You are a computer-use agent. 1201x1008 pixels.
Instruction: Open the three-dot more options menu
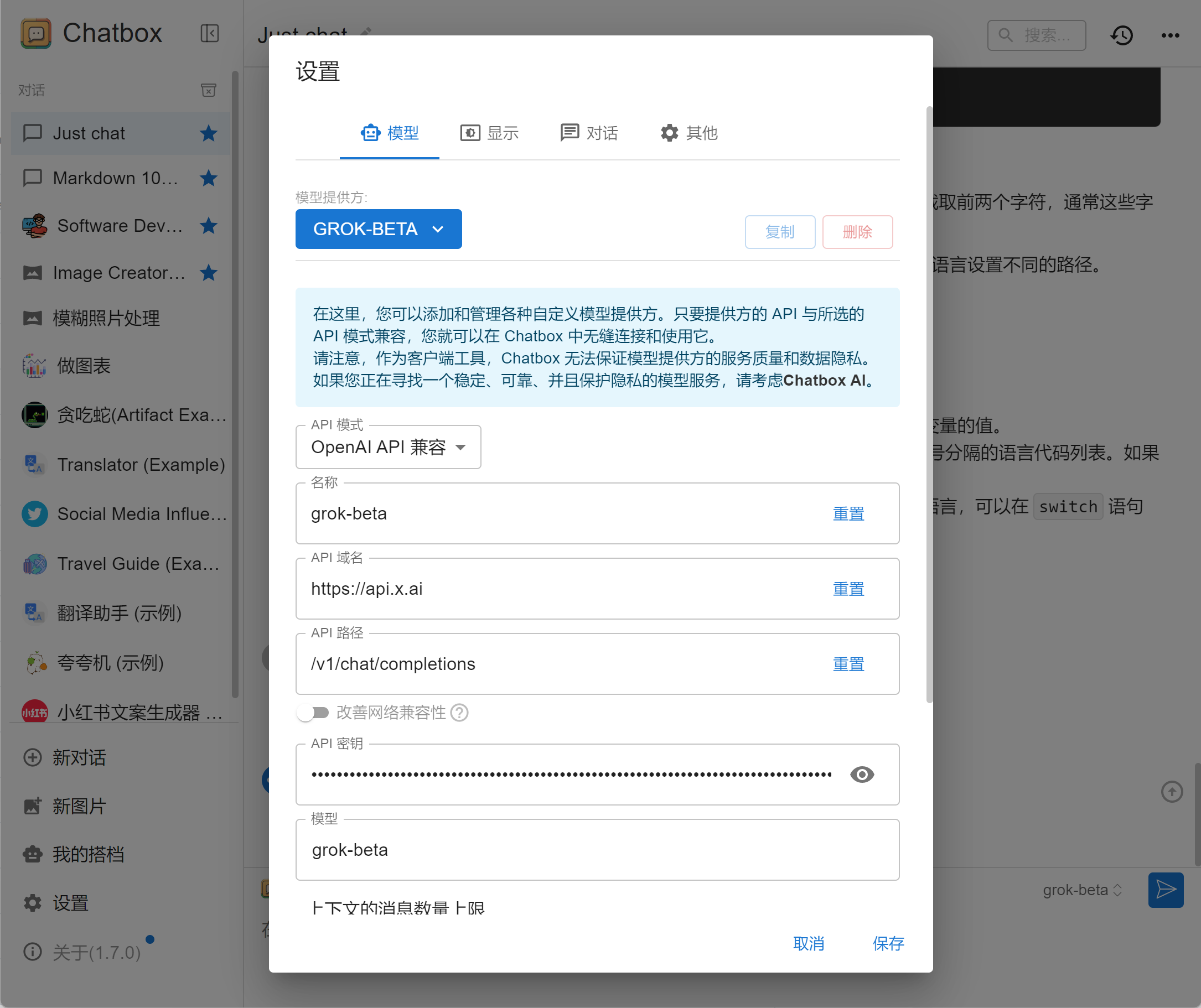[1169, 35]
